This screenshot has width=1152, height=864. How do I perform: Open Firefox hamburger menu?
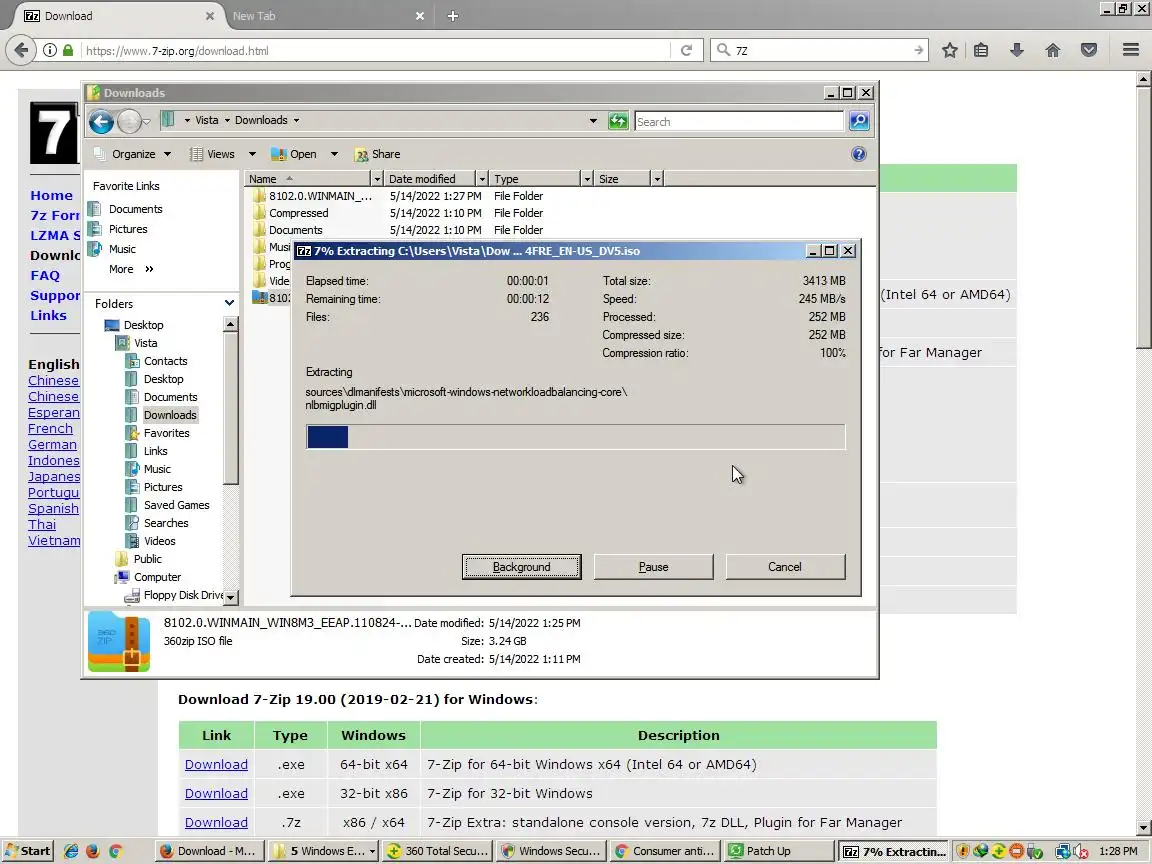tap(1131, 50)
